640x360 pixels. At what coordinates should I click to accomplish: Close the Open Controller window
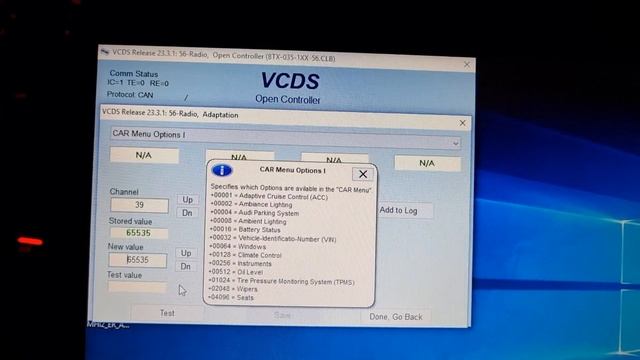pos(467,64)
